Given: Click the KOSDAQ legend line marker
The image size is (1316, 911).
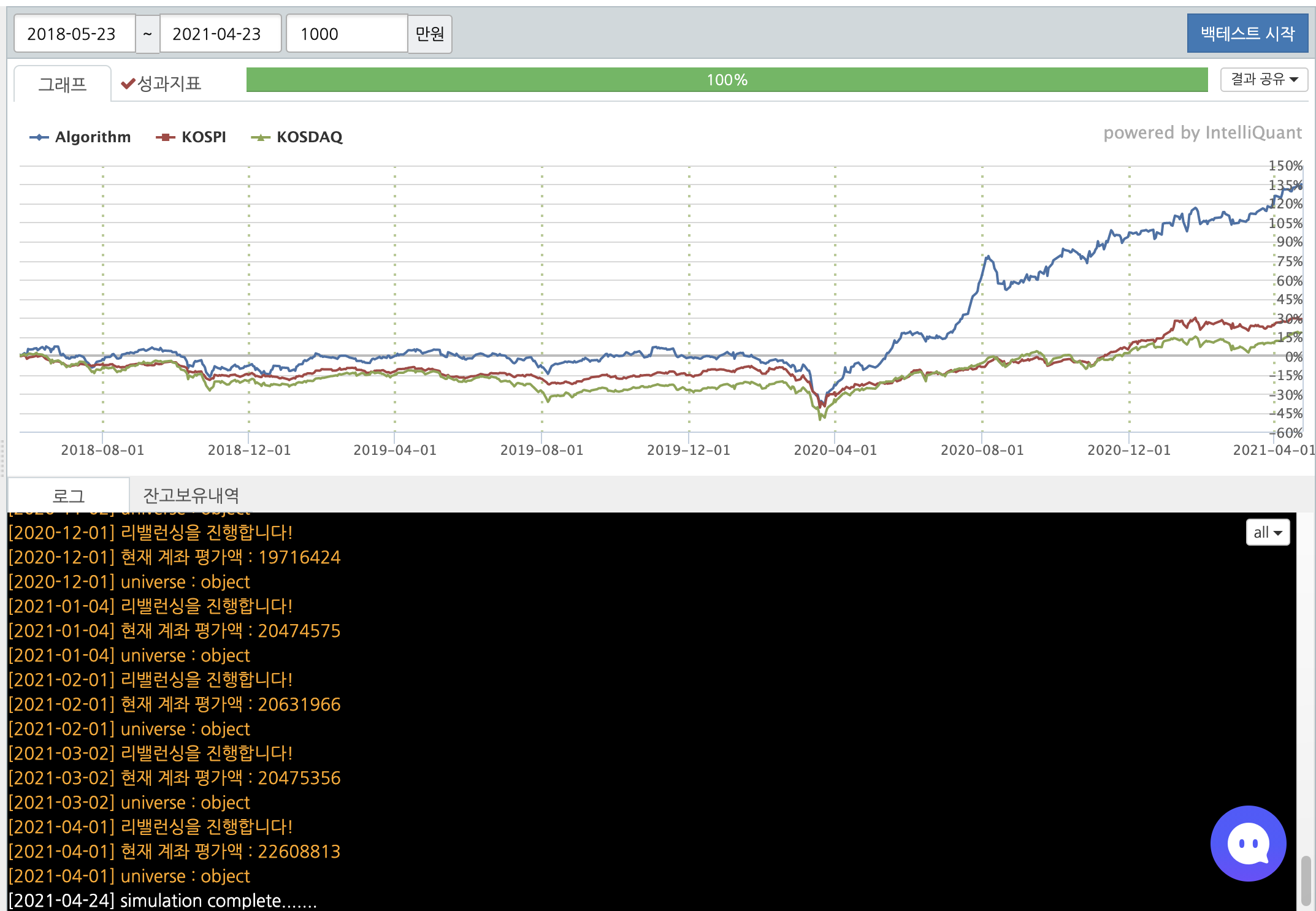Looking at the screenshot, I should pyautogui.click(x=261, y=137).
